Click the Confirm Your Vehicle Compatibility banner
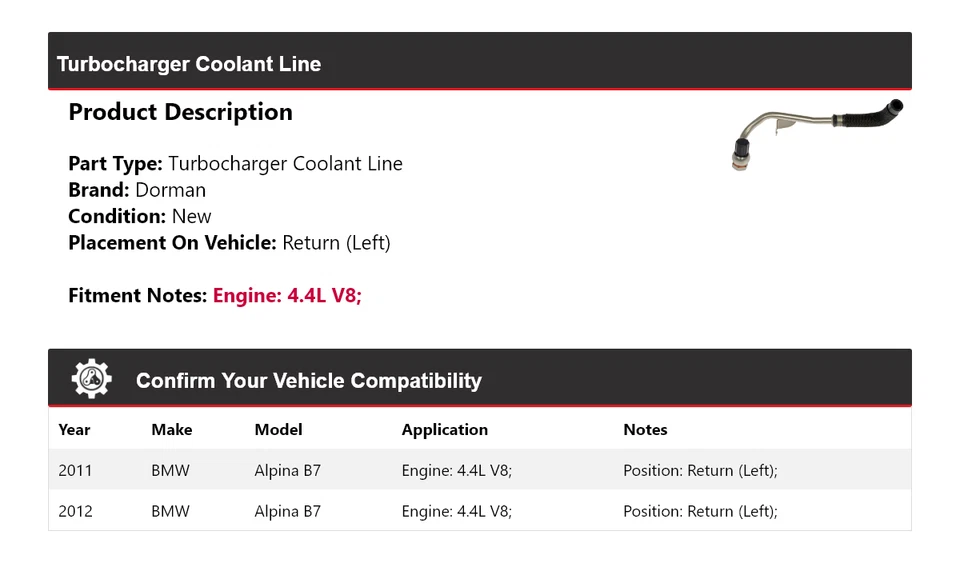The height and width of the screenshot is (563, 960). [x=308, y=381]
